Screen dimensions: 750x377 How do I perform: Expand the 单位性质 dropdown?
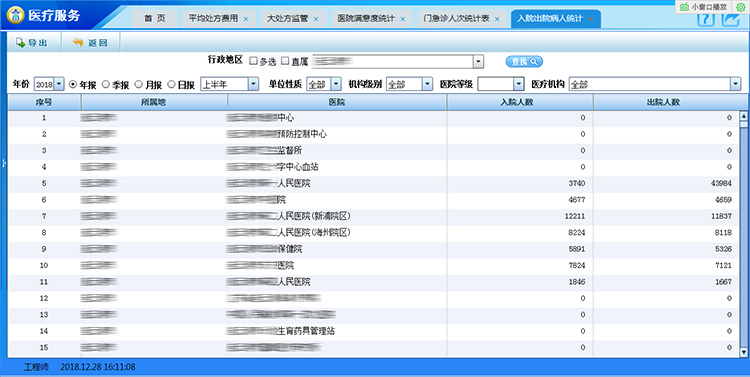click(324, 85)
